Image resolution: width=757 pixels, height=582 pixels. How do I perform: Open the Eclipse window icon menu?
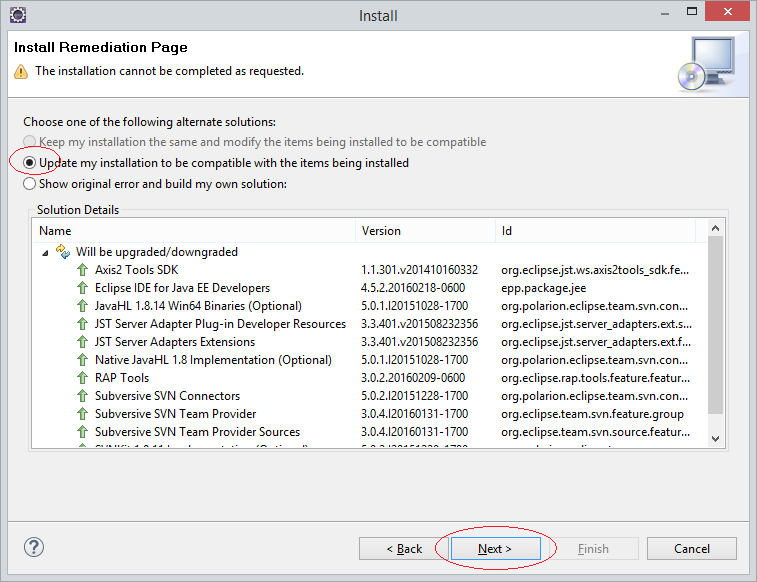(18, 15)
